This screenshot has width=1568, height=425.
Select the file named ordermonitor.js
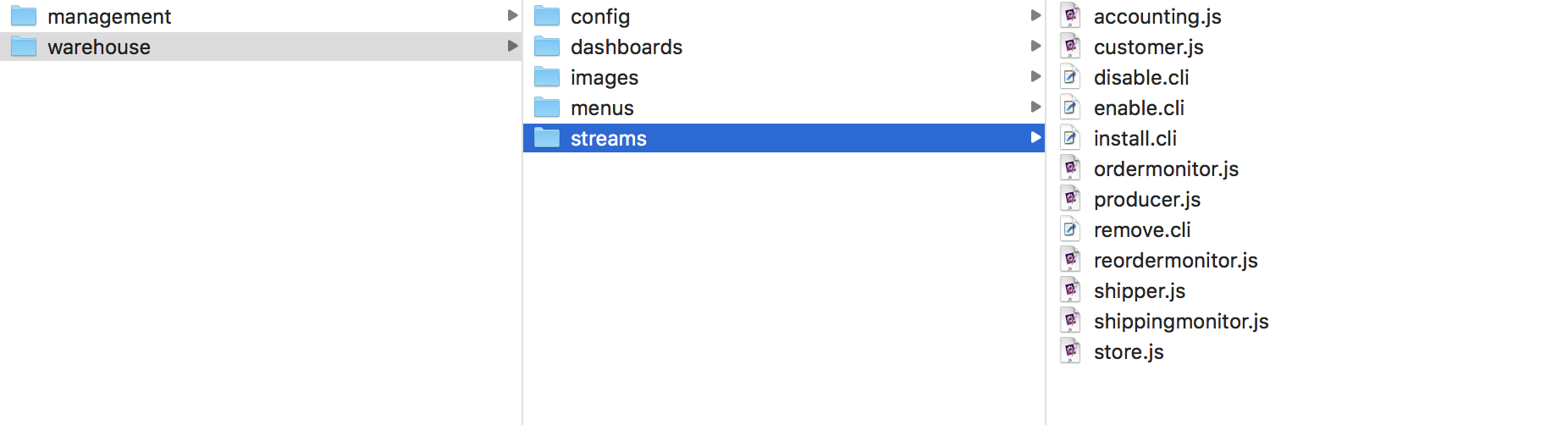point(1166,168)
